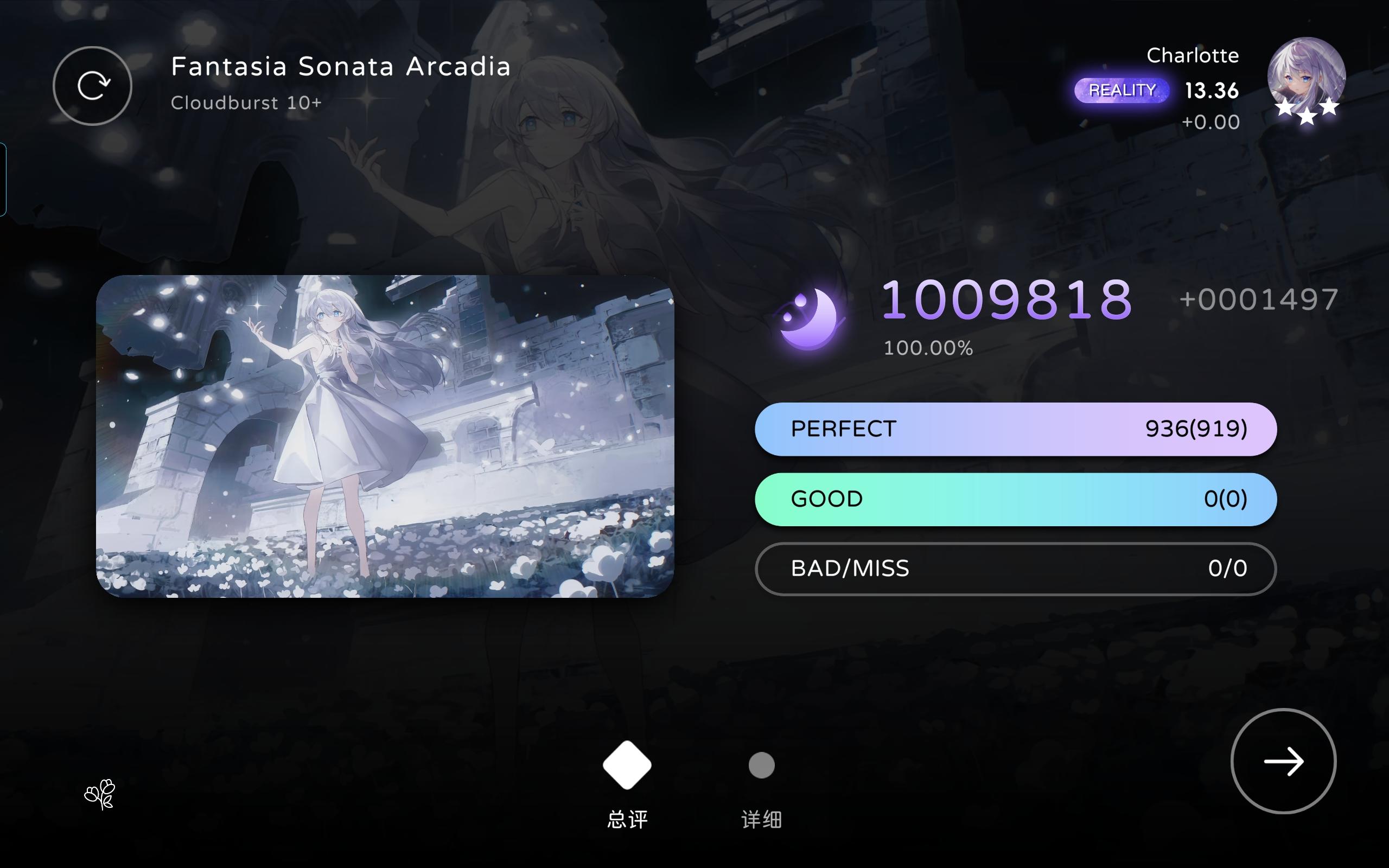Viewport: 1389px width, 868px height.
Task: Switch to the 总评 tab label
Action: (627, 819)
